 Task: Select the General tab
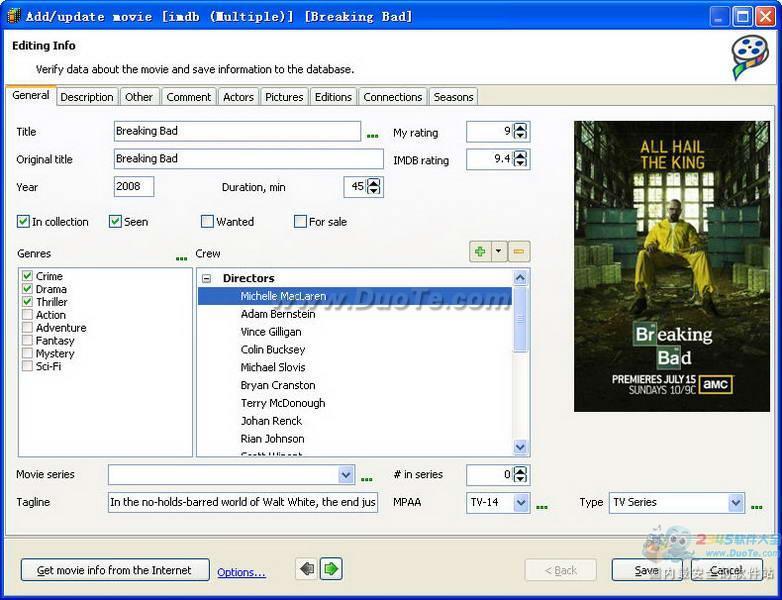(30, 95)
